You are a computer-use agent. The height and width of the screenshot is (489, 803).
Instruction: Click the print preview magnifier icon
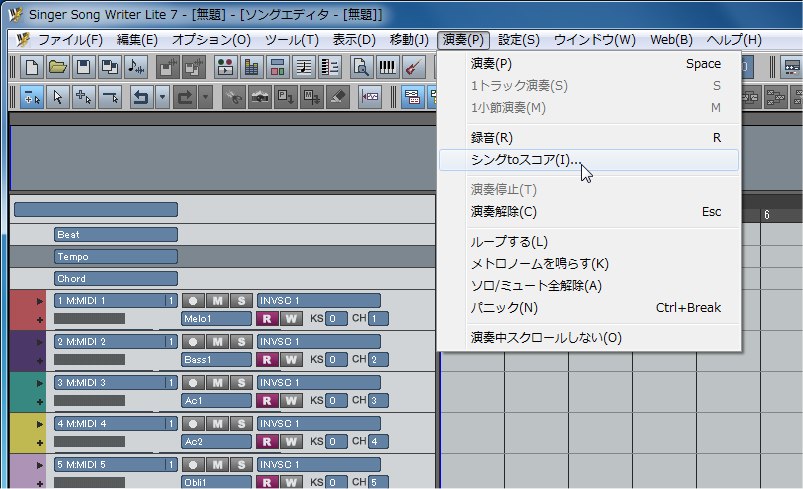coord(361,67)
